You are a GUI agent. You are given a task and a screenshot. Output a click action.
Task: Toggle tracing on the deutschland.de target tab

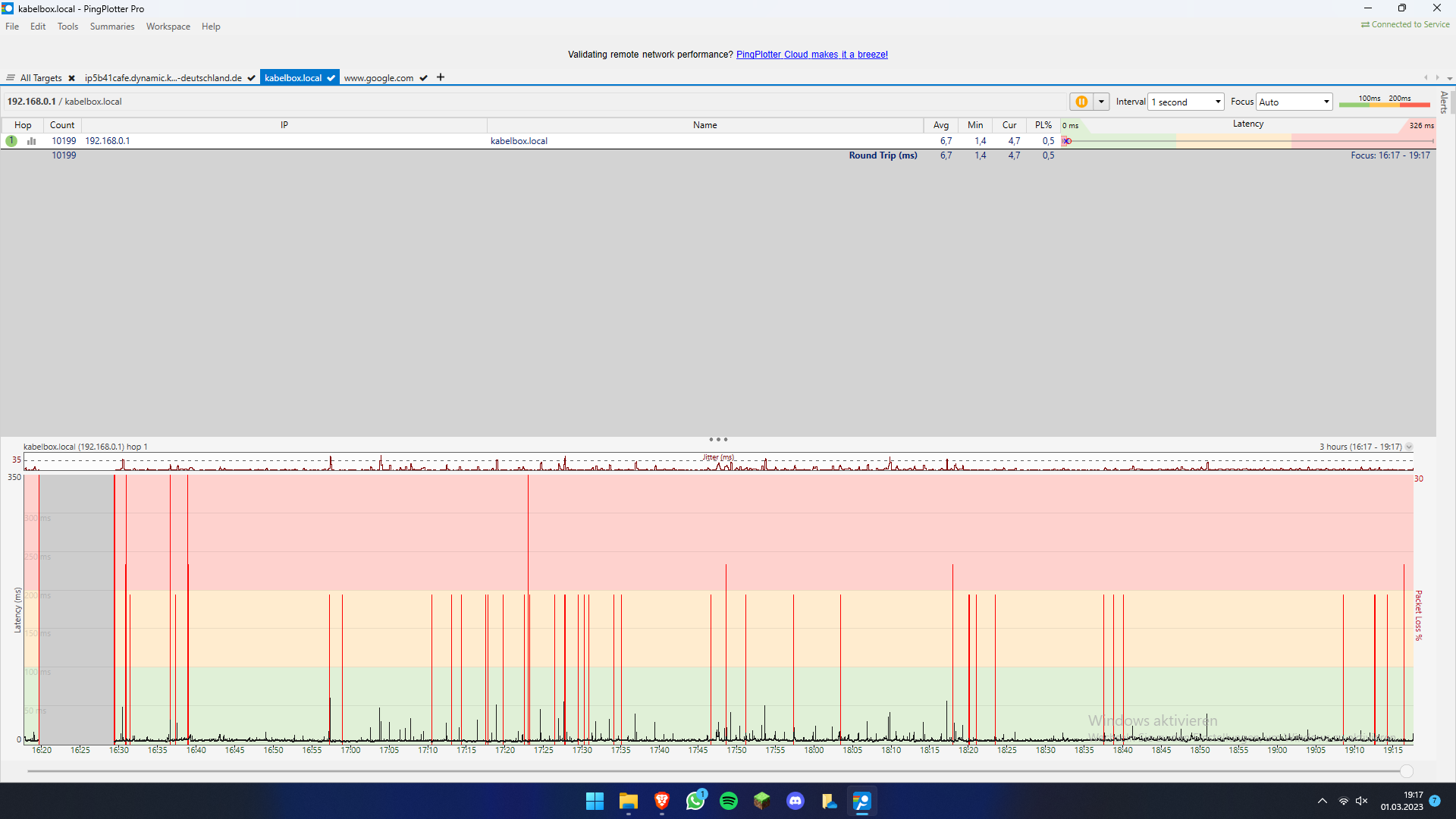[x=250, y=77]
